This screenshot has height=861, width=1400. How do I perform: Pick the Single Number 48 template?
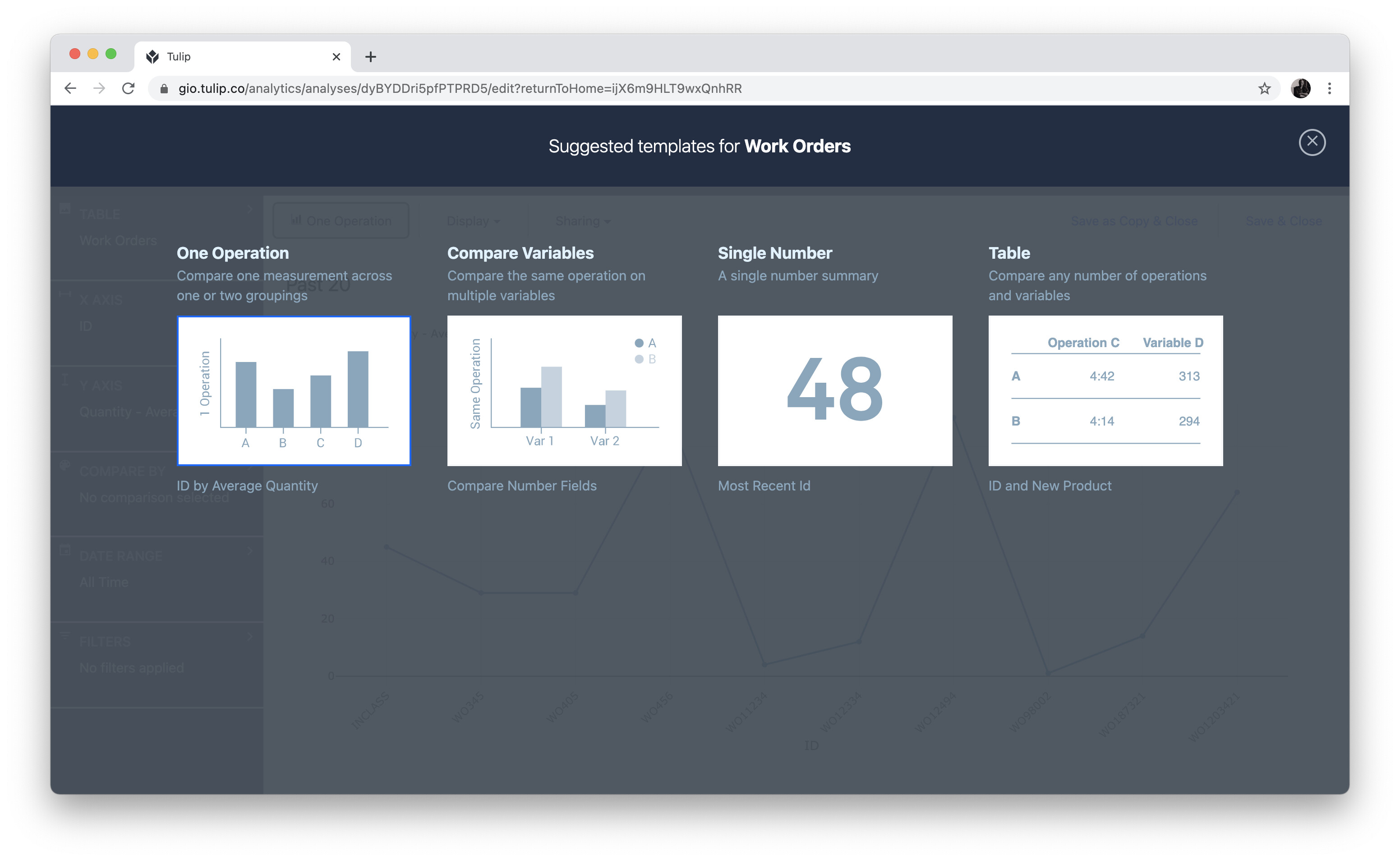coord(834,391)
